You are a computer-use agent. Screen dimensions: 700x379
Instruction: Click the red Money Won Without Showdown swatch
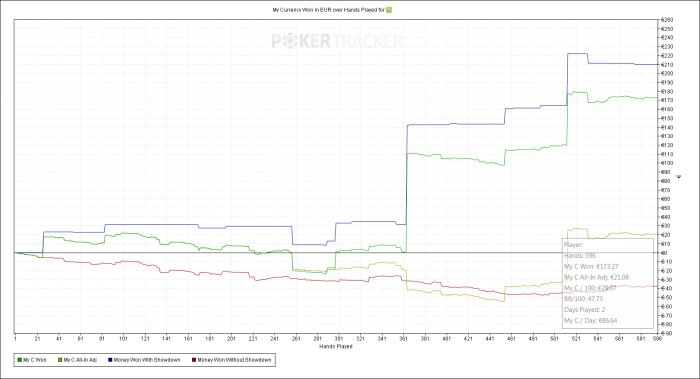click(194, 360)
